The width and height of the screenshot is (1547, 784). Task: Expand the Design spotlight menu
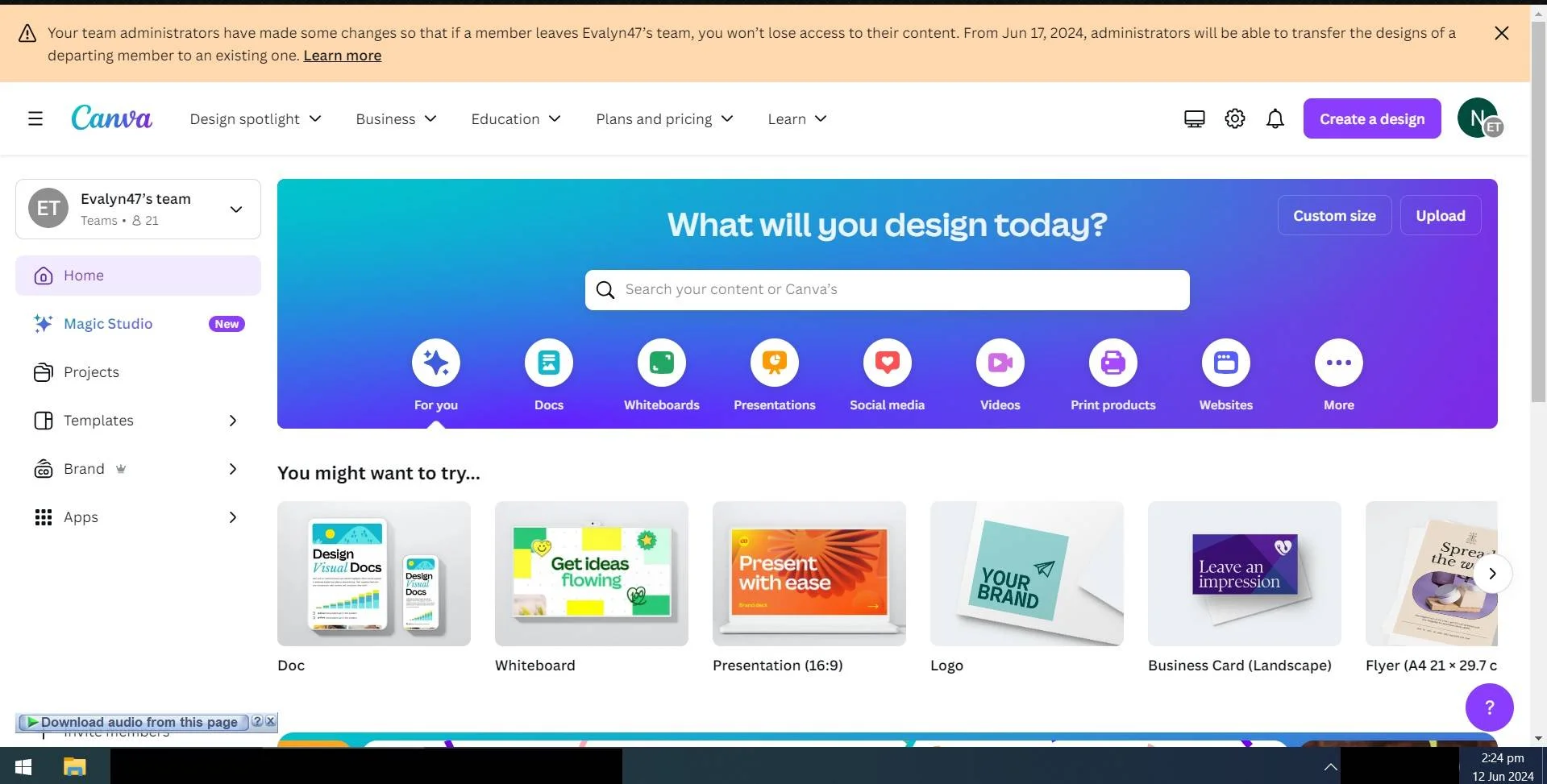(256, 119)
